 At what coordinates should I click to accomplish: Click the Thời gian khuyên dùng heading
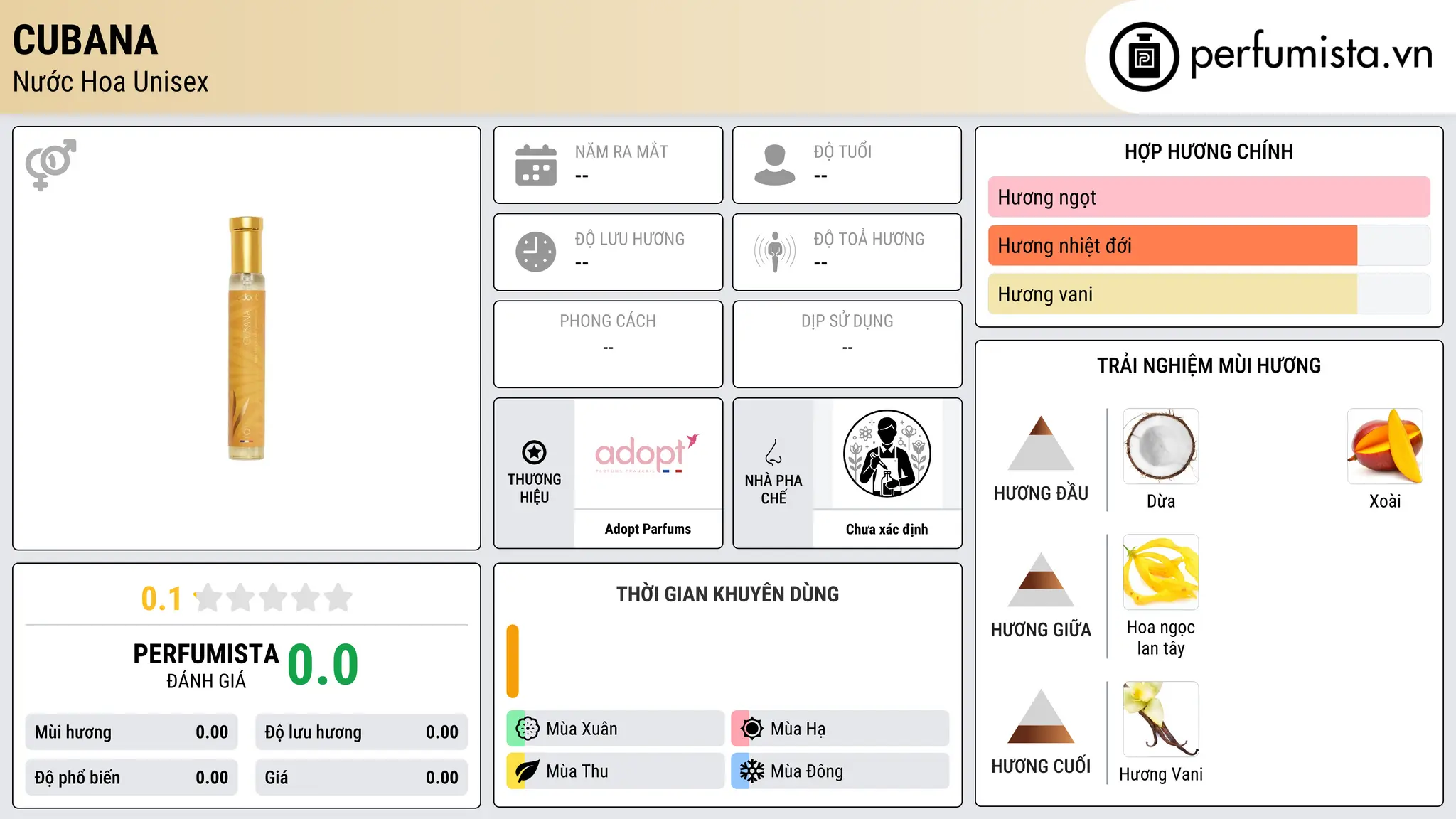(x=727, y=594)
